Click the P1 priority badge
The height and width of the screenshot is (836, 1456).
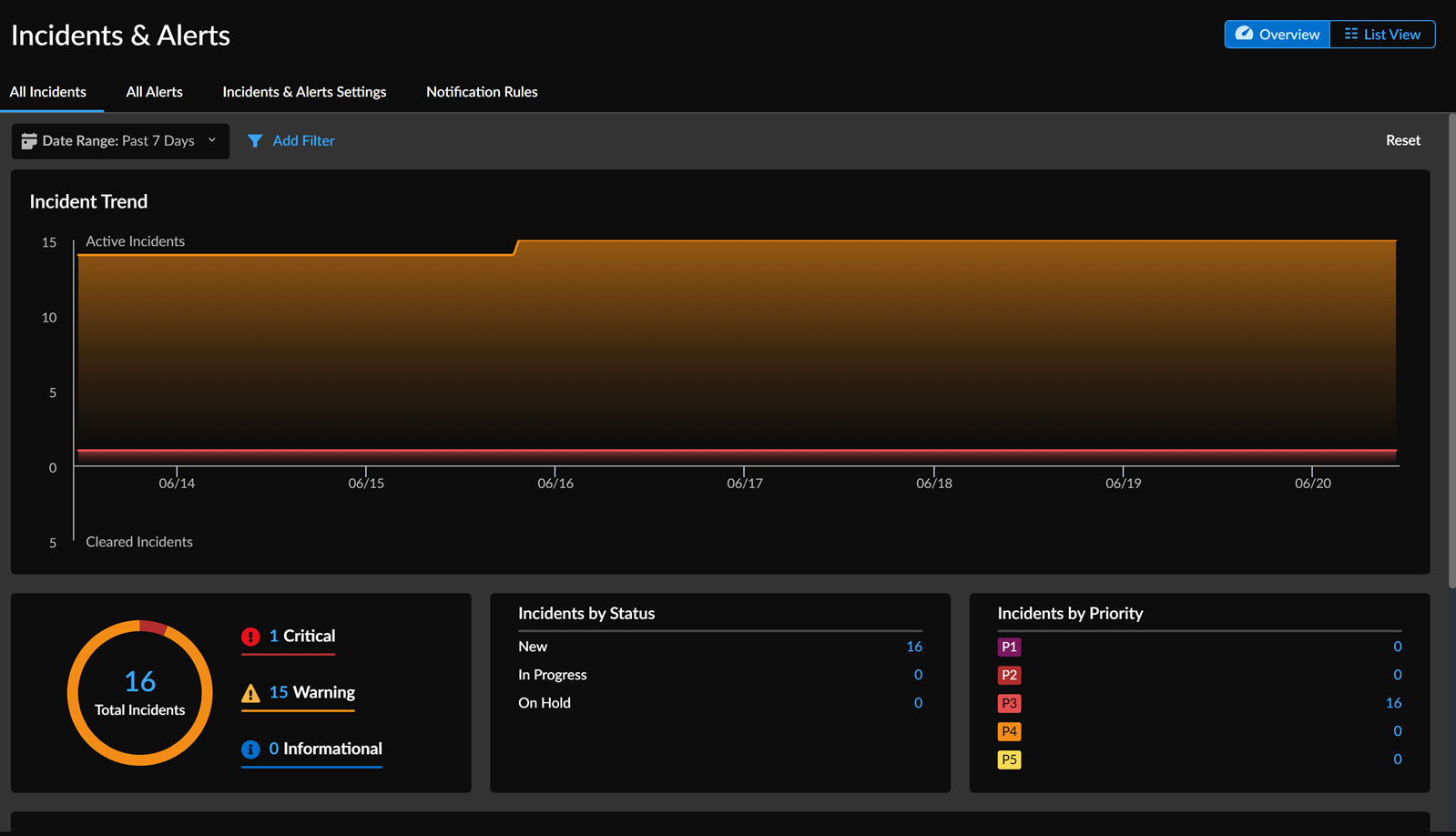(1009, 647)
